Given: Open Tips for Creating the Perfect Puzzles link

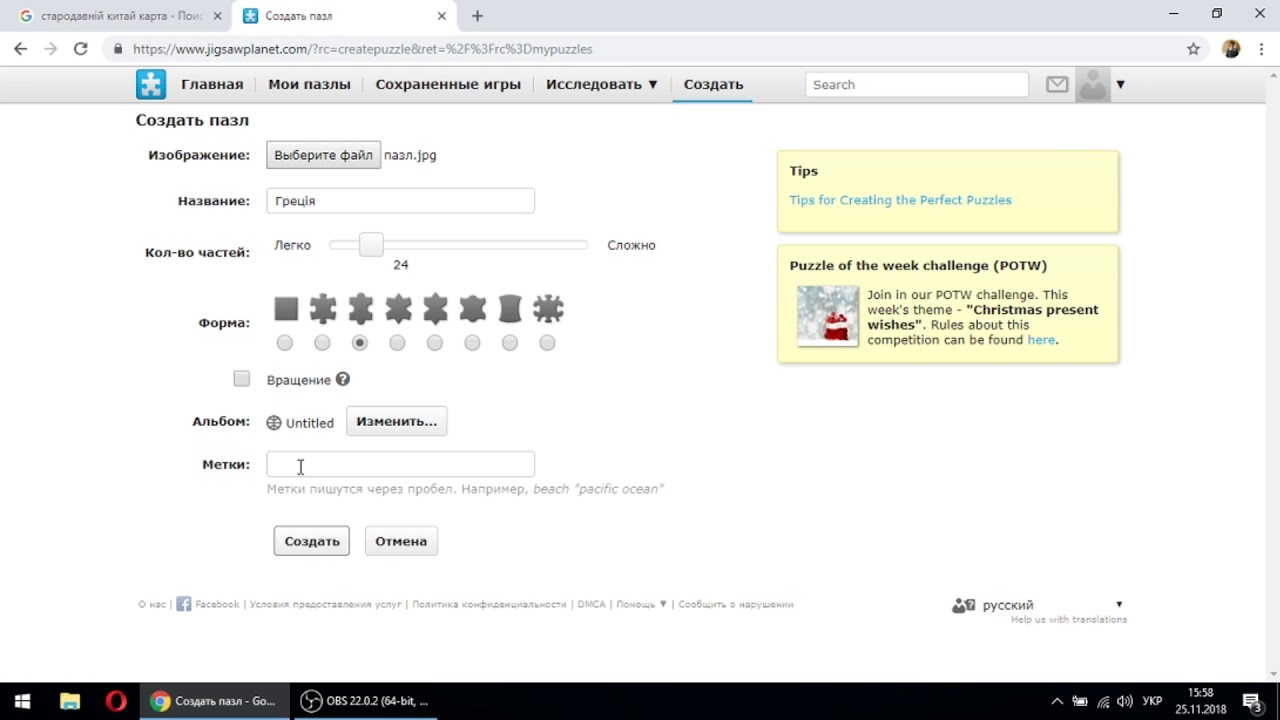Looking at the screenshot, I should 900,200.
